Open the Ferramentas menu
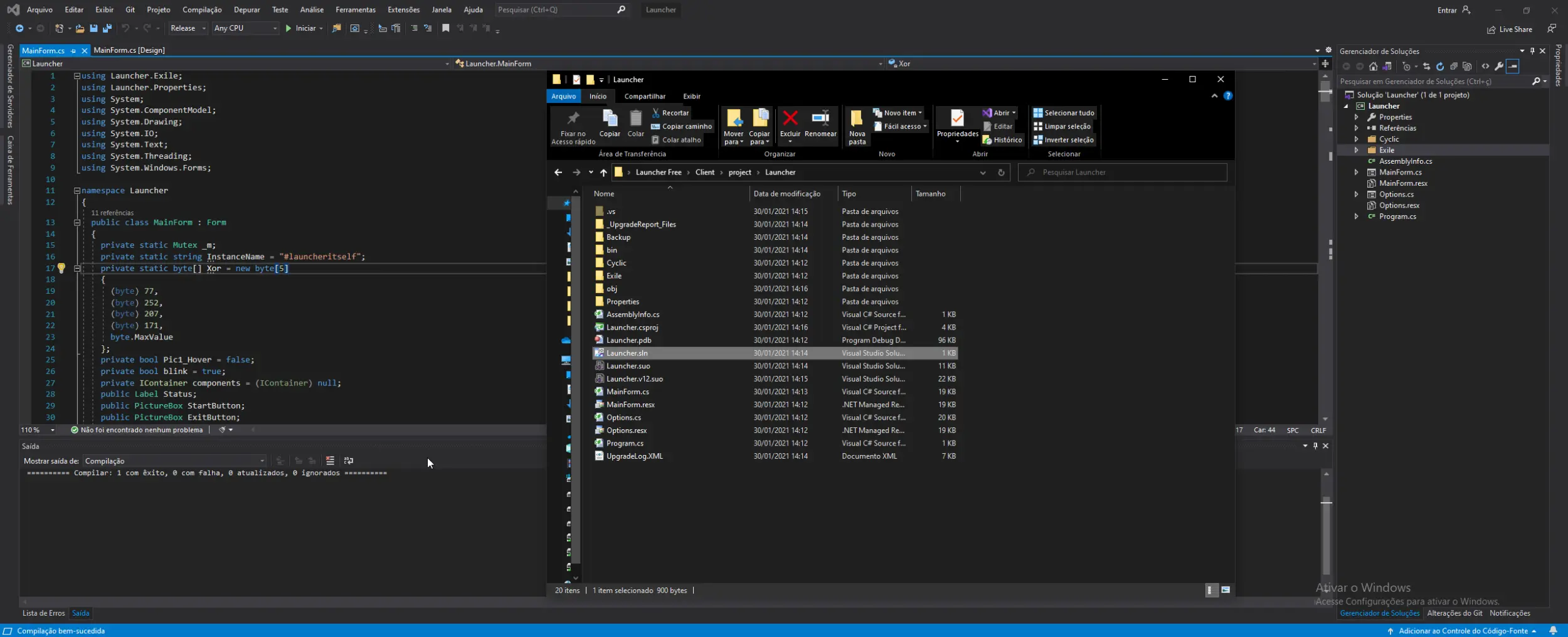1568x637 pixels. (x=355, y=10)
